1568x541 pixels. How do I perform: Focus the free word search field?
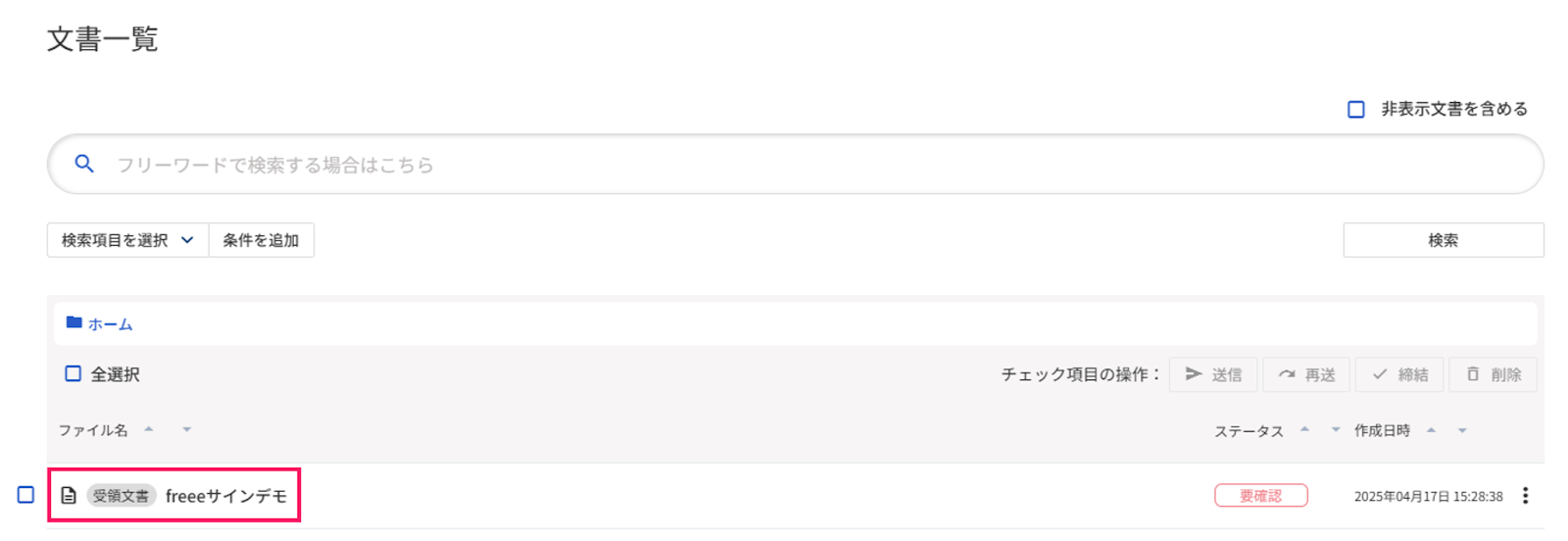click(x=784, y=165)
